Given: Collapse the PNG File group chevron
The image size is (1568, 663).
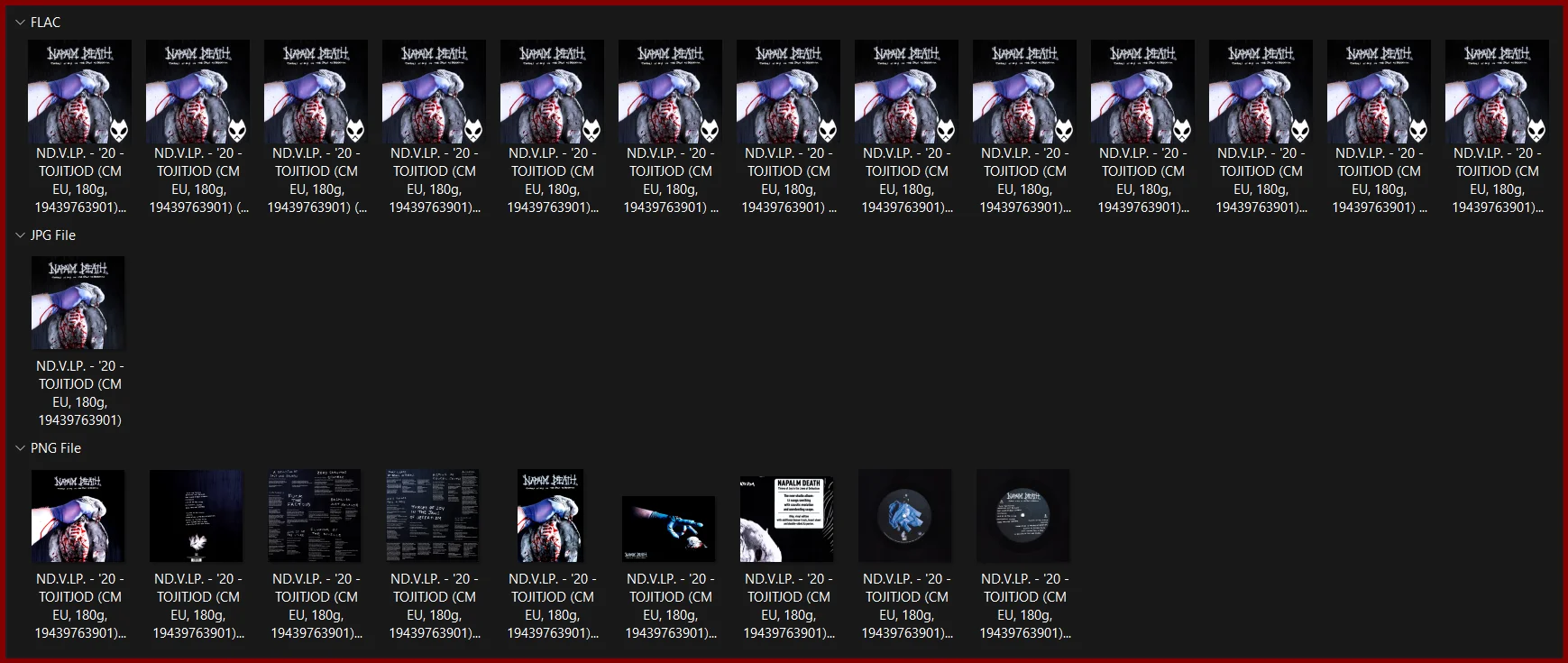Looking at the screenshot, I should [20, 448].
